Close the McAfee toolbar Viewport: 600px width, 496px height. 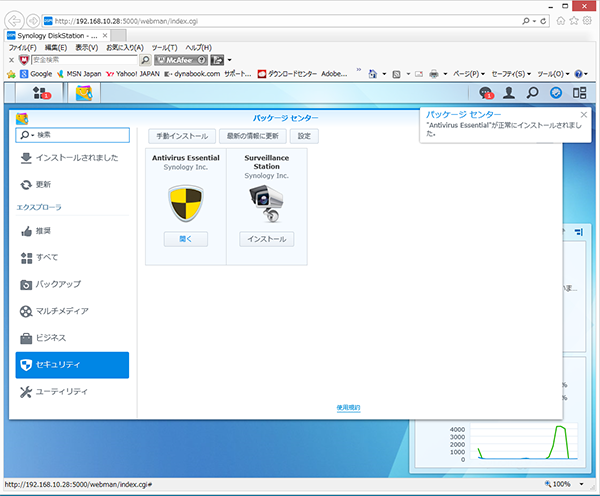(x=11, y=60)
